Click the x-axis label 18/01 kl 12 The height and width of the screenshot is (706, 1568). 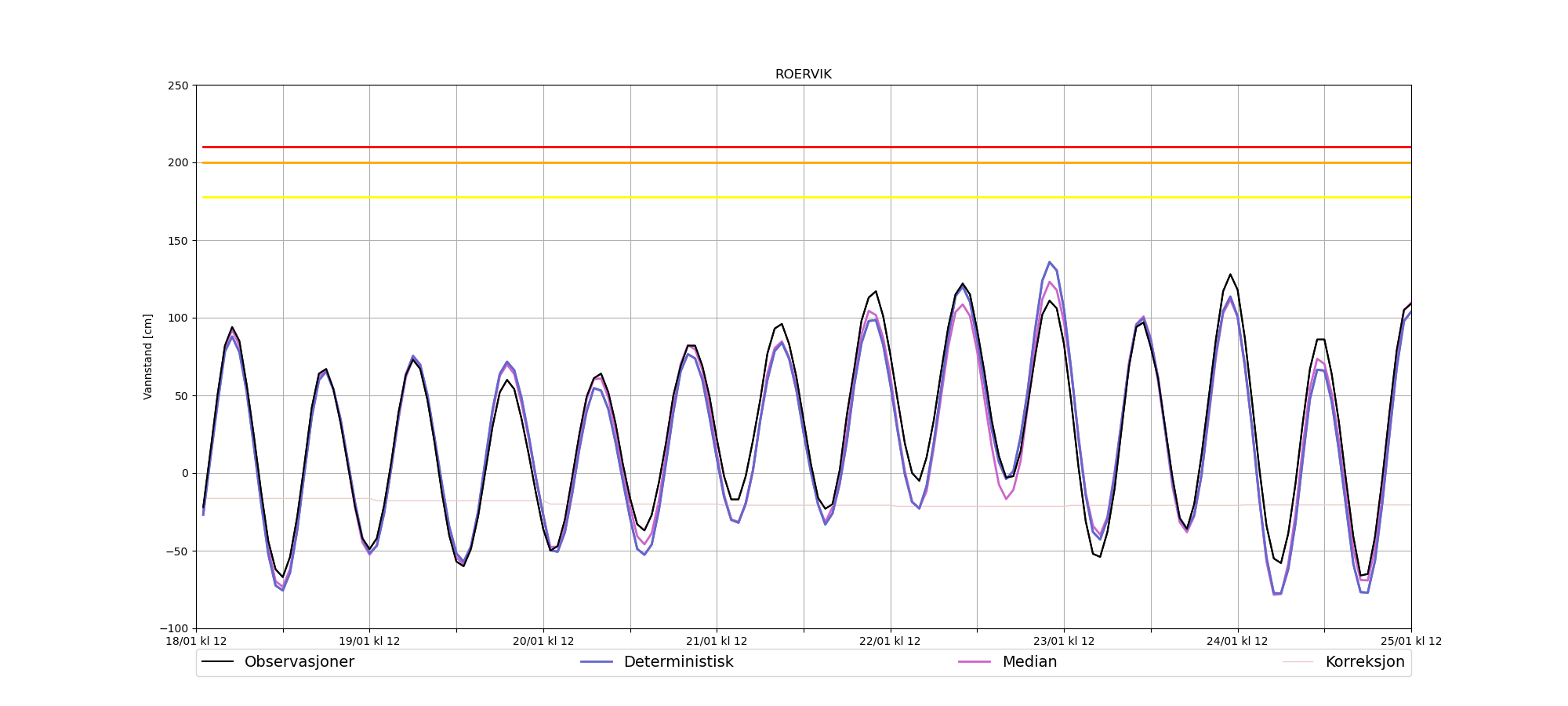tap(196, 641)
